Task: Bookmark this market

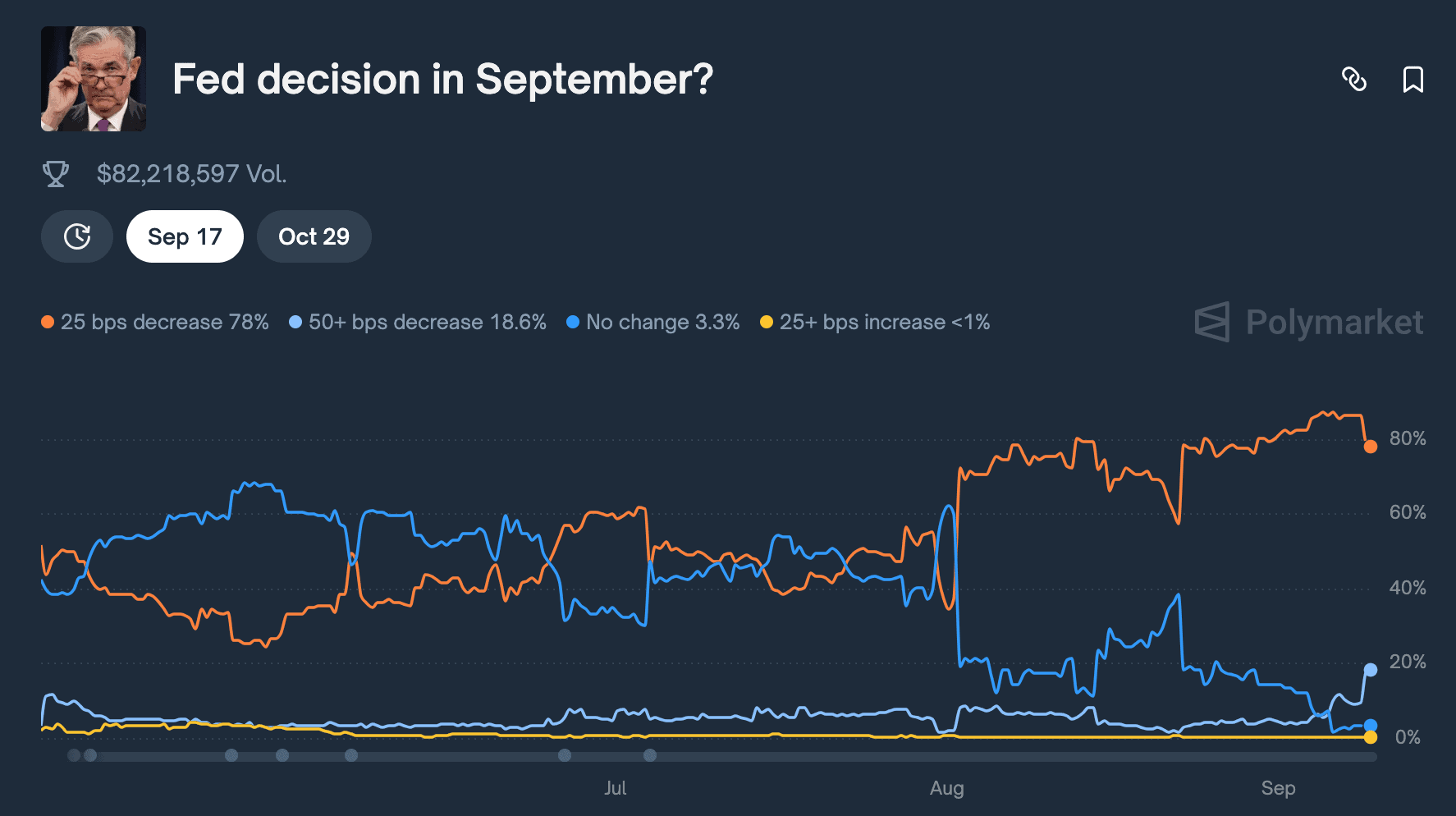Action: click(1413, 81)
